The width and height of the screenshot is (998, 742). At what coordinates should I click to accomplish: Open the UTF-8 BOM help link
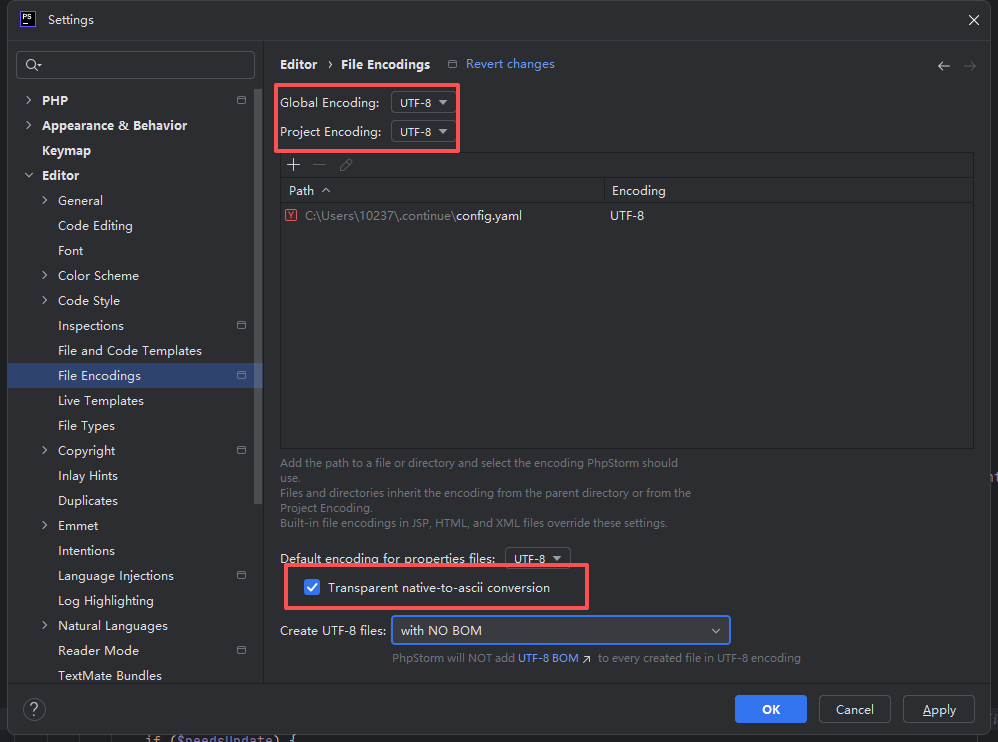click(x=548, y=658)
